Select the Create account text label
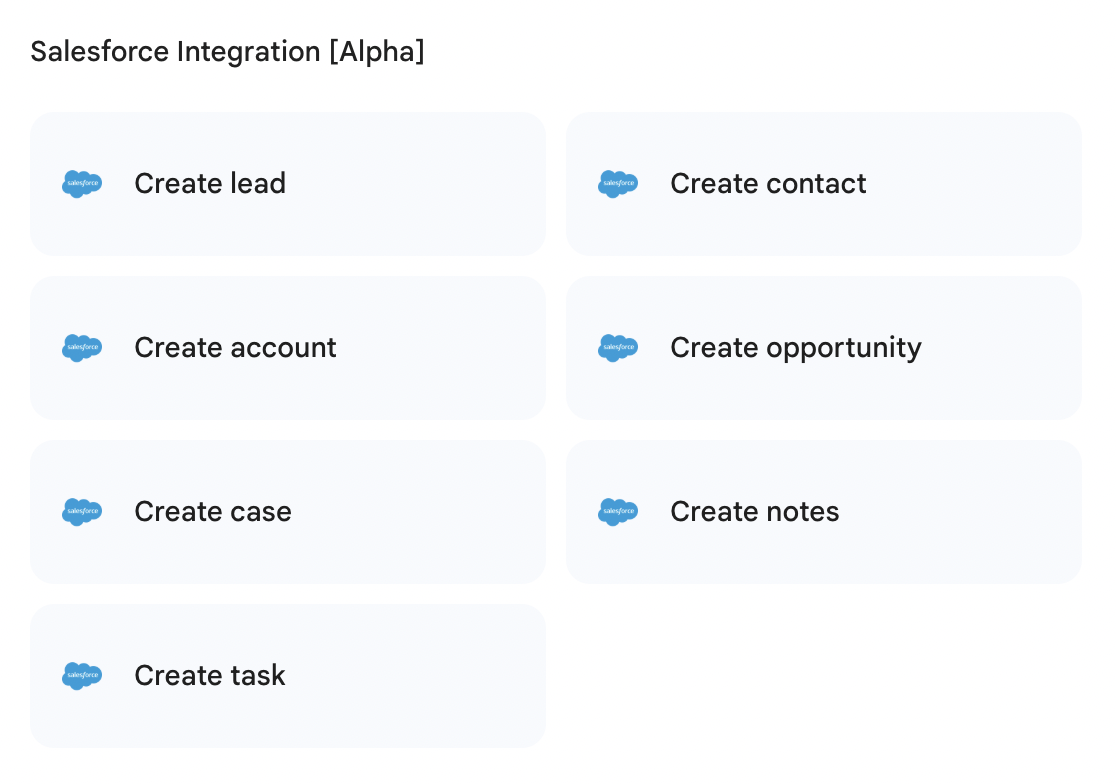This screenshot has width=1116, height=784. pyautogui.click(x=235, y=348)
